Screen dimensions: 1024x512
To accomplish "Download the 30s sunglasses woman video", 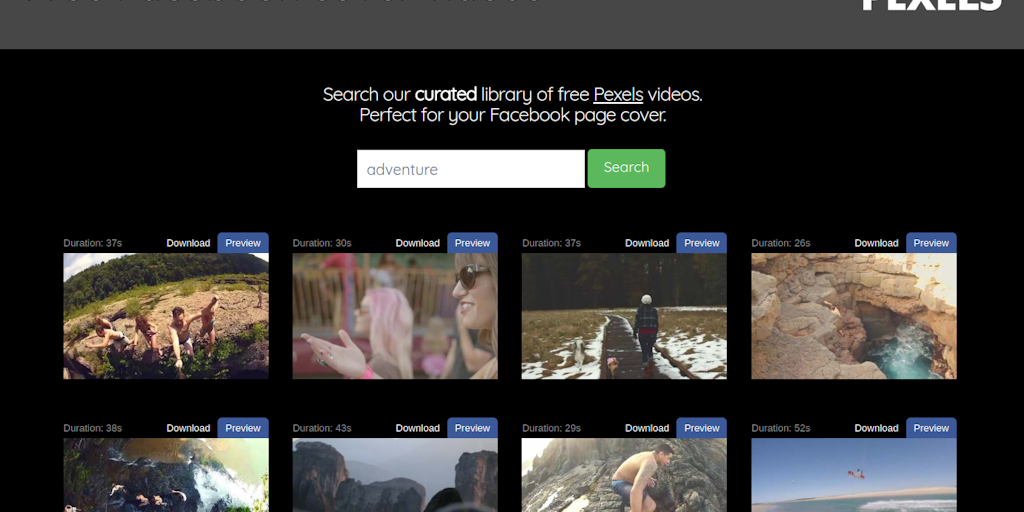I will click(417, 243).
